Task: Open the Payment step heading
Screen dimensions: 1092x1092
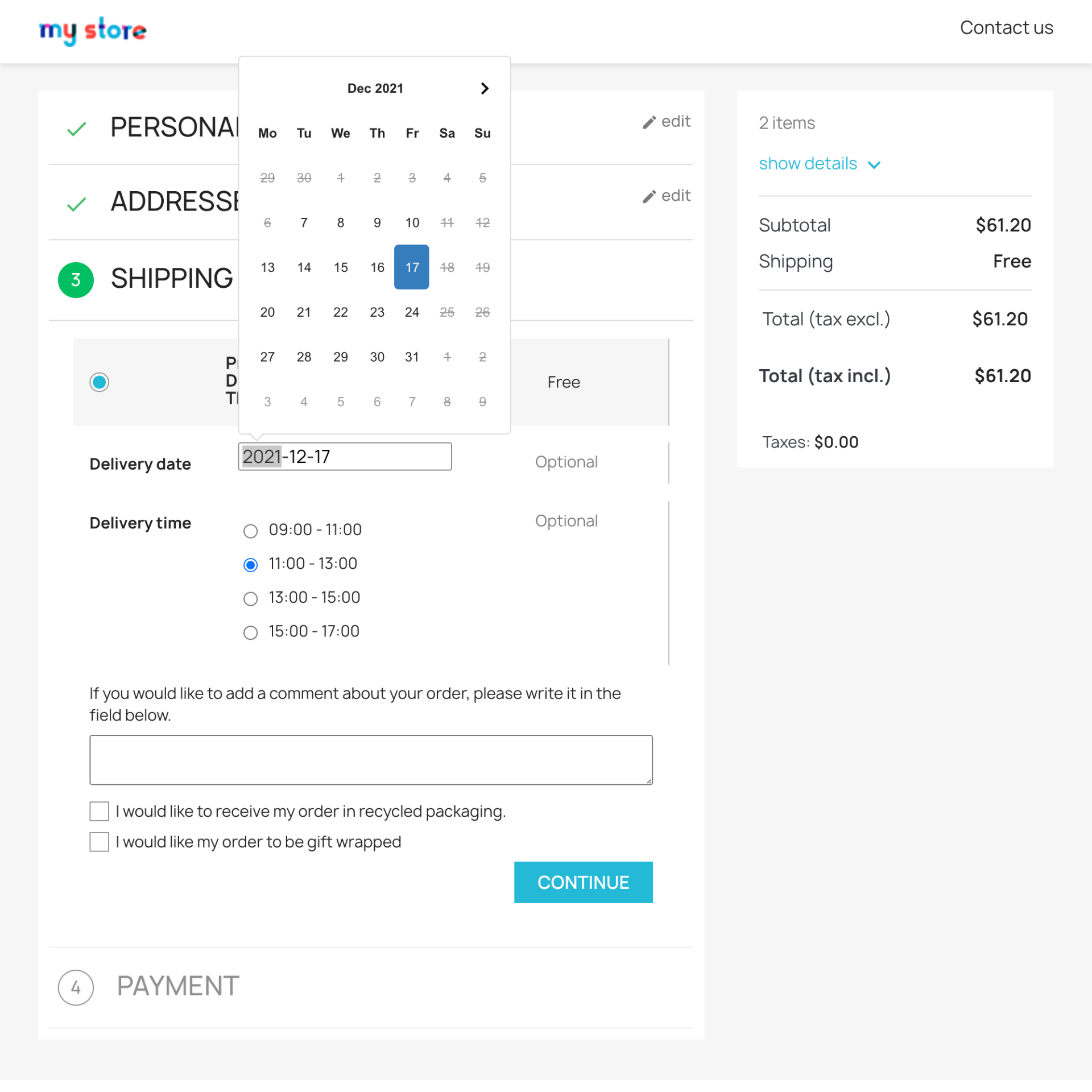Action: click(x=178, y=986)
